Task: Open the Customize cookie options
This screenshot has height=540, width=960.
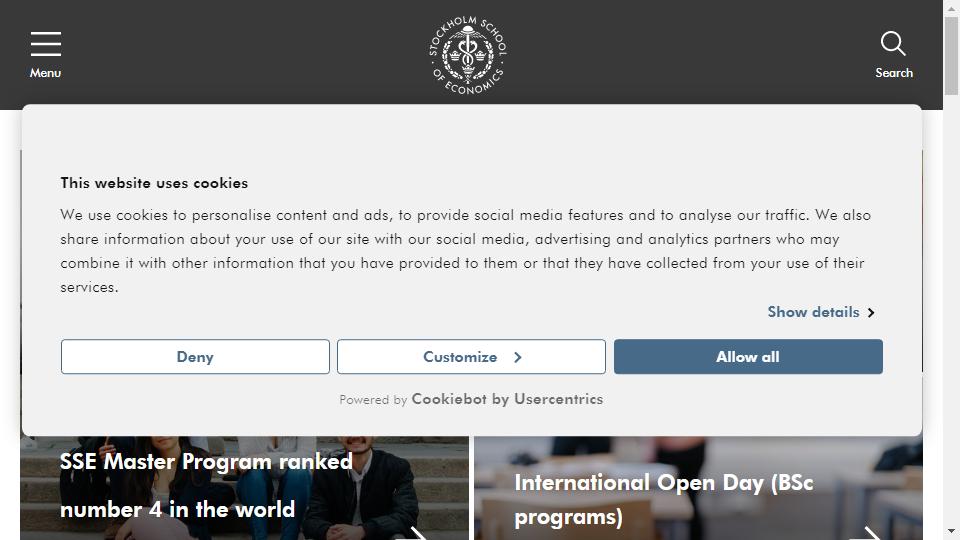Action: pyautogui.click(x=471, y=357)
